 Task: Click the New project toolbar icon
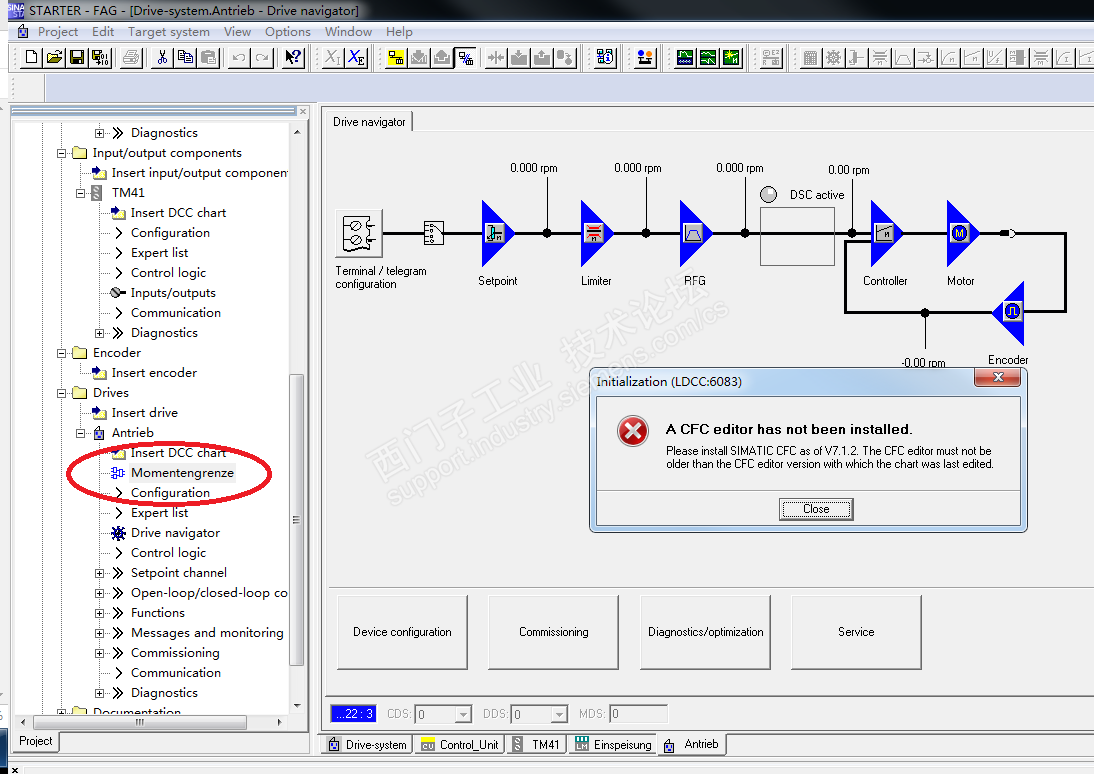pyautogui.click(x=31, y=57)
